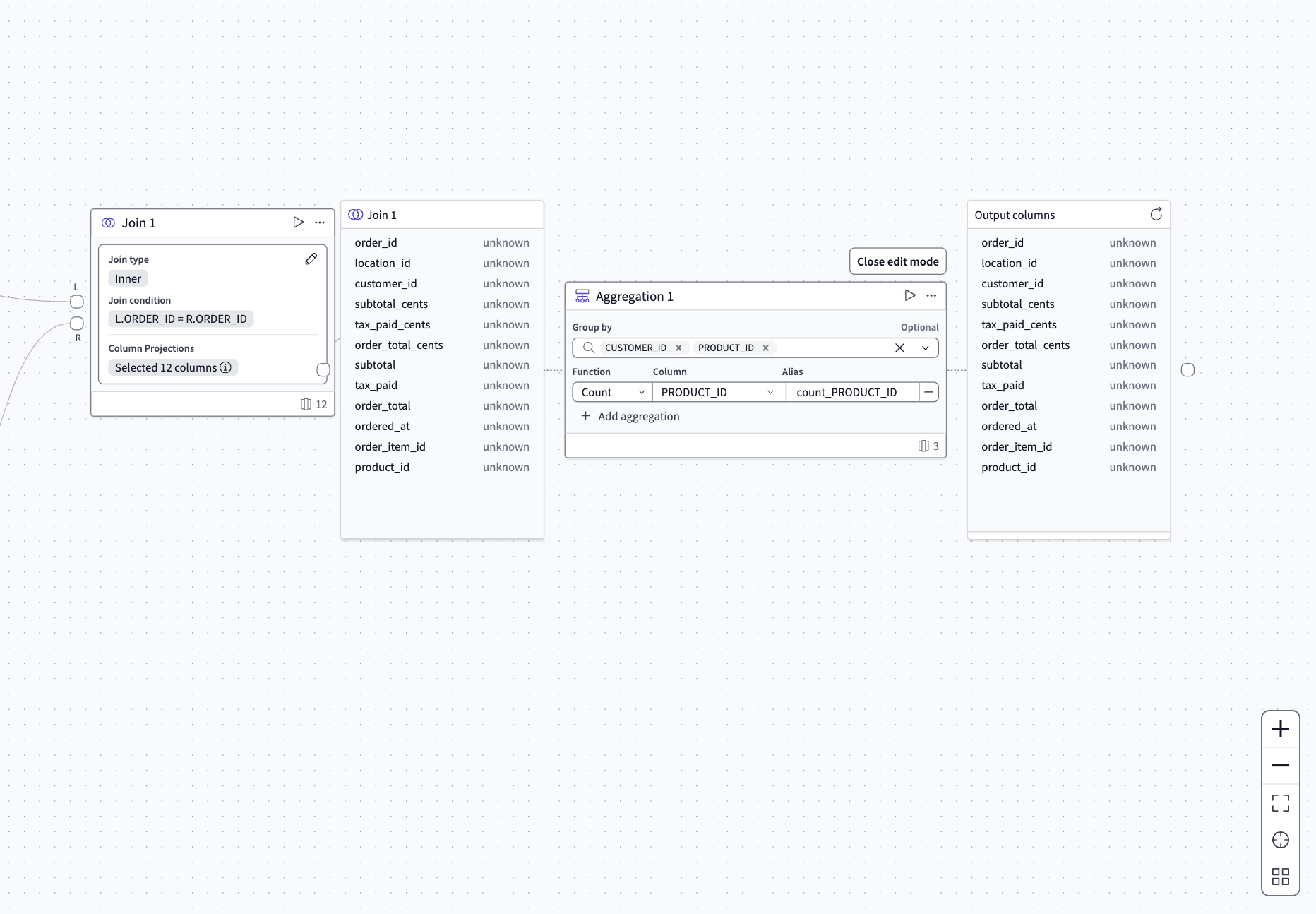This screenshot has height=914, width=1316.
Task: Click the crosshair locate icon
Action: coord(1281,840)
